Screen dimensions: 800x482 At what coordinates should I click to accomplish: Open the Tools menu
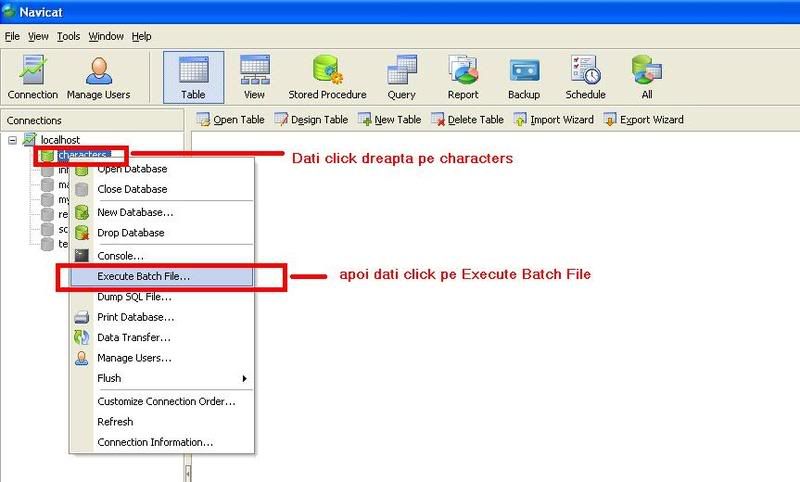[x=68, y=36]
